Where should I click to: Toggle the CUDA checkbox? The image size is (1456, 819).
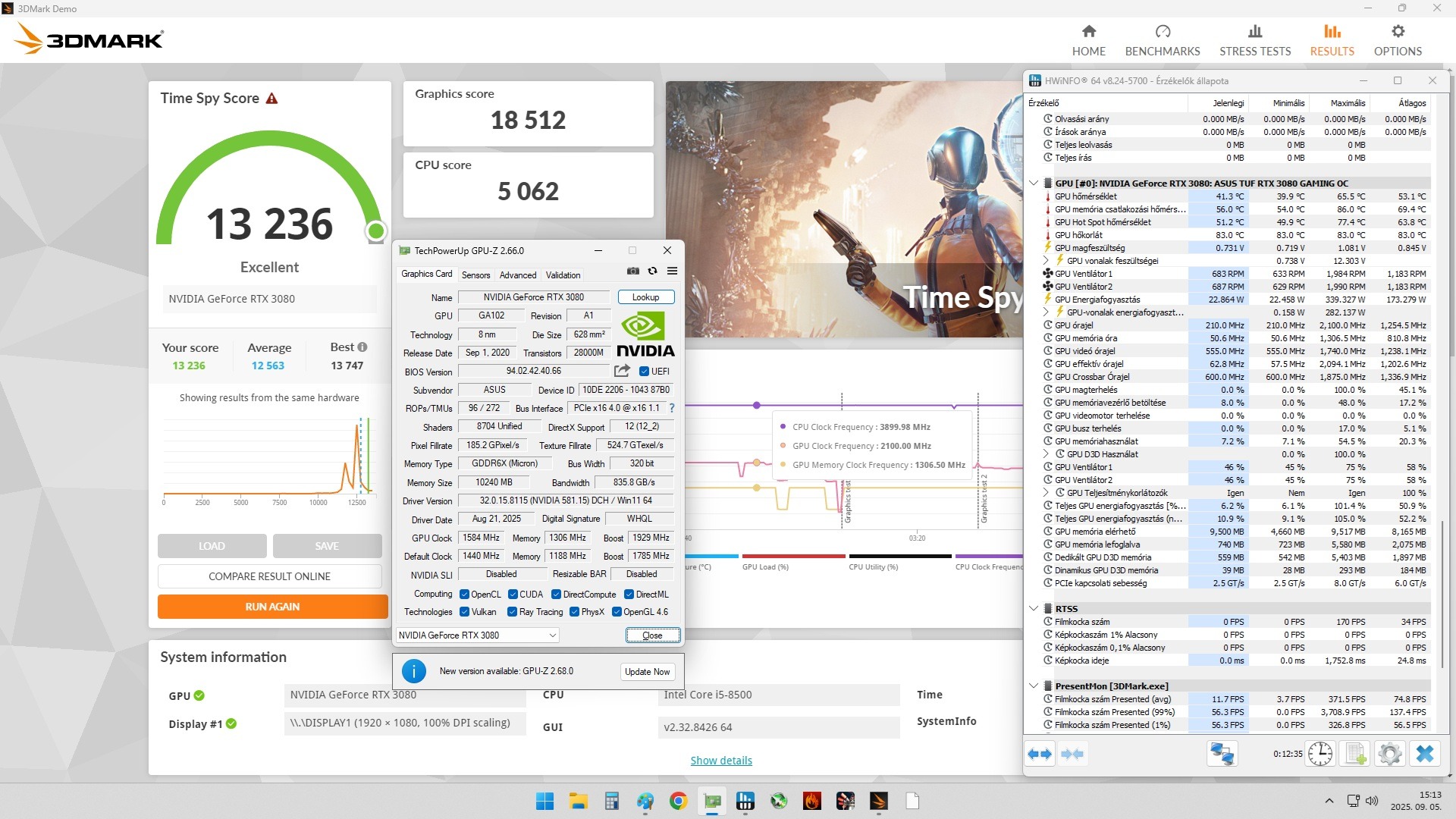pos(513,595)
